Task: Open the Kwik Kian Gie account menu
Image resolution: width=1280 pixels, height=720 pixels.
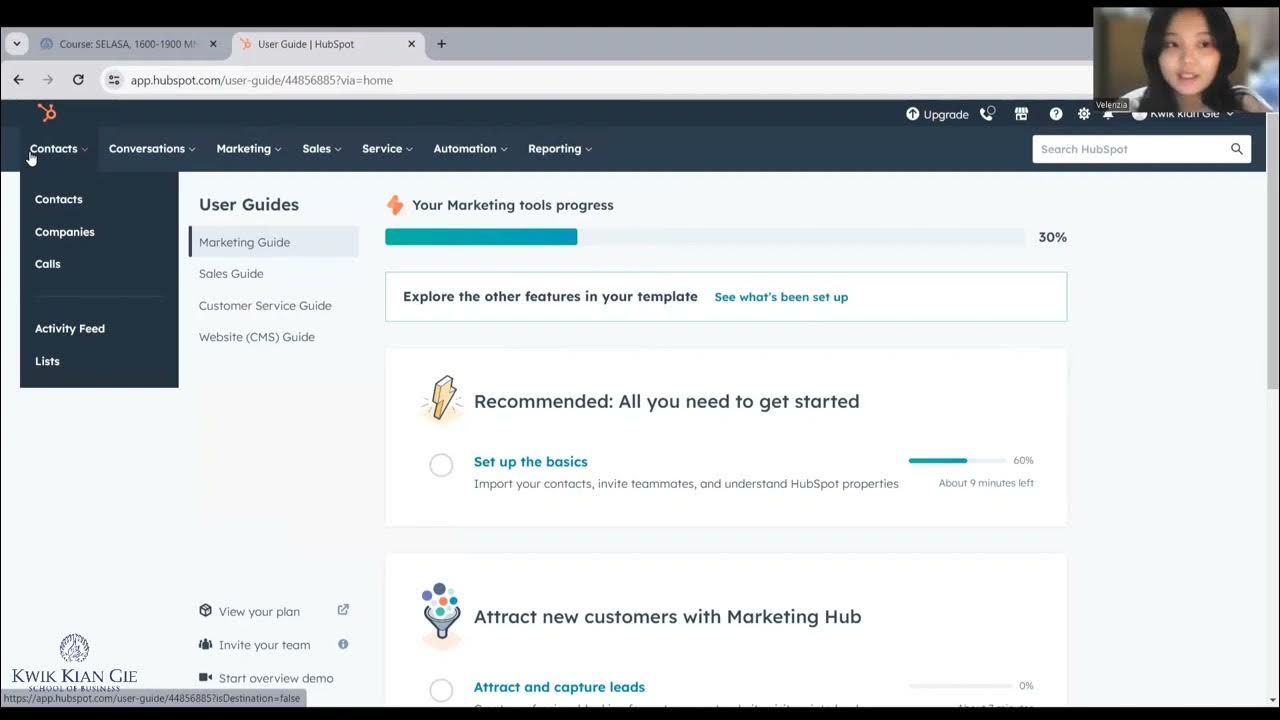Action: (1184, 114)
